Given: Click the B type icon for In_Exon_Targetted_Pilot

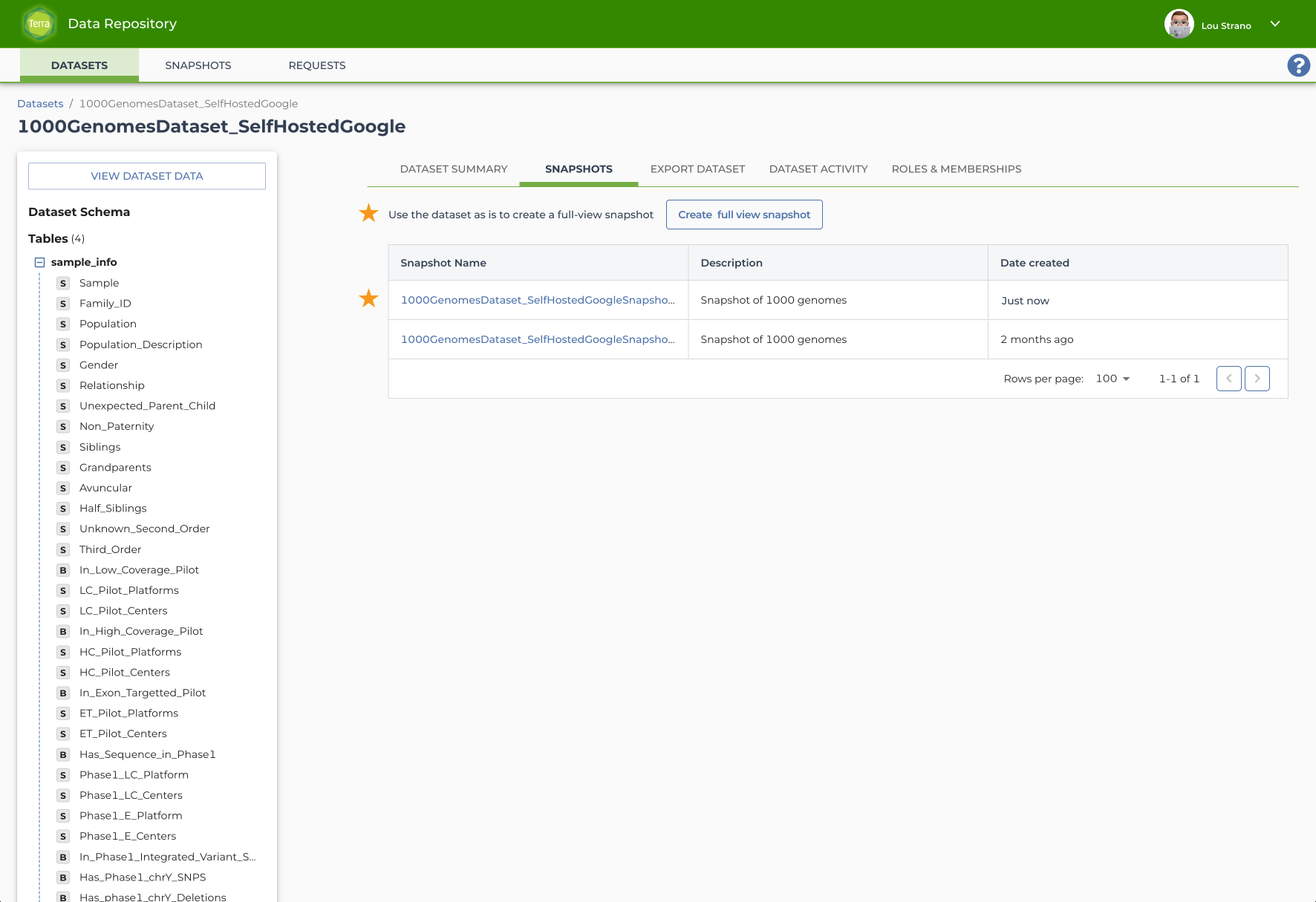Looking at the screenshot, I should tap(63, 693).
